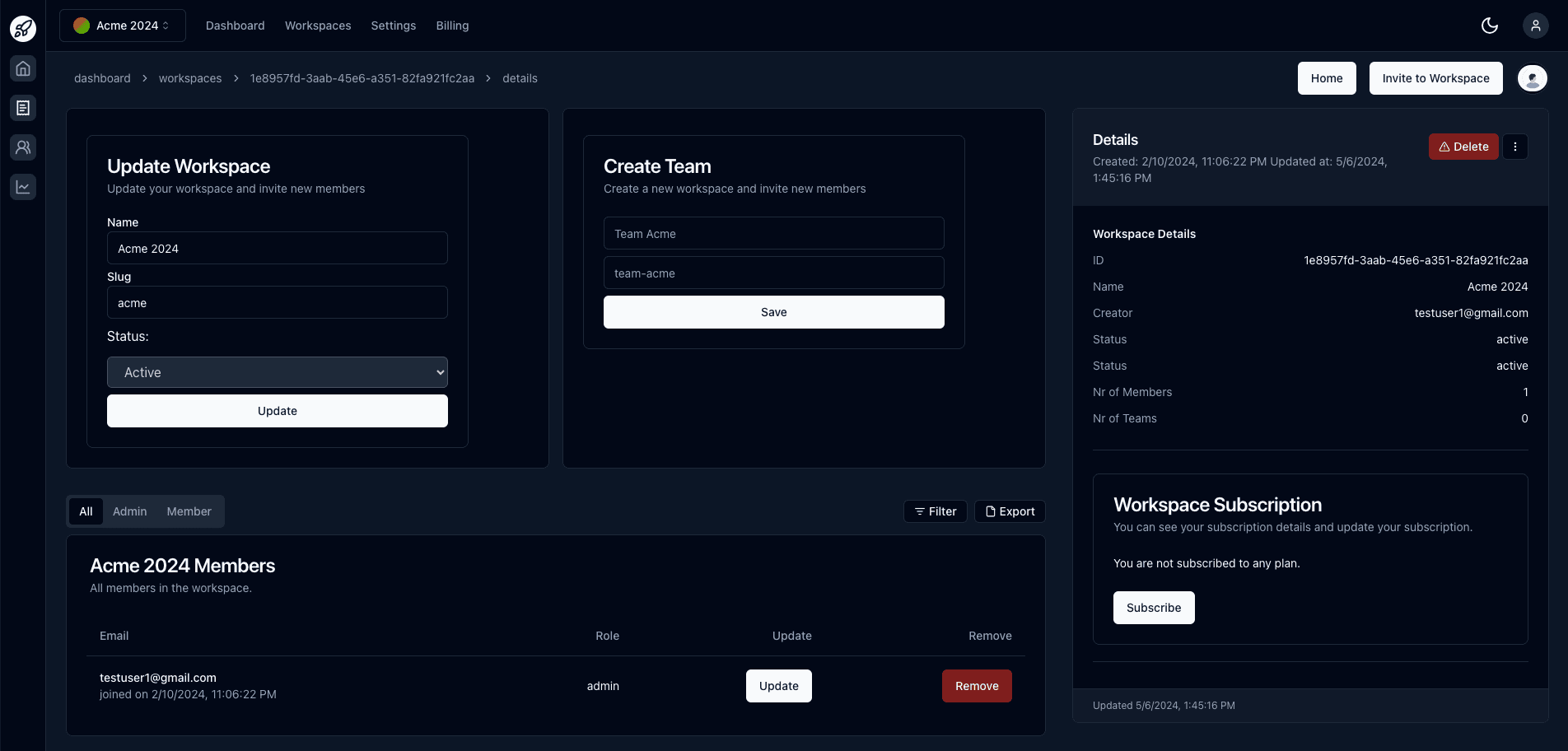Open the Details more-options kebab menu

point(1515,147)
